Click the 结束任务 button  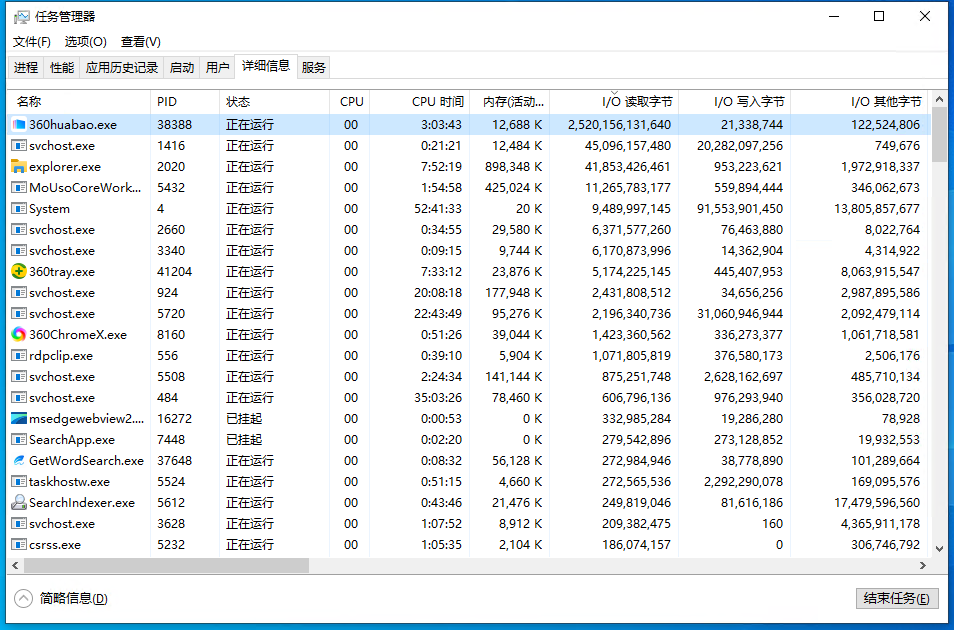897,598
